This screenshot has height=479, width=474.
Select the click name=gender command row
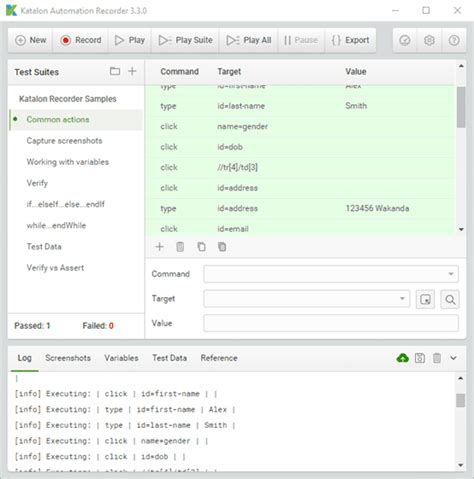(301, 126)
